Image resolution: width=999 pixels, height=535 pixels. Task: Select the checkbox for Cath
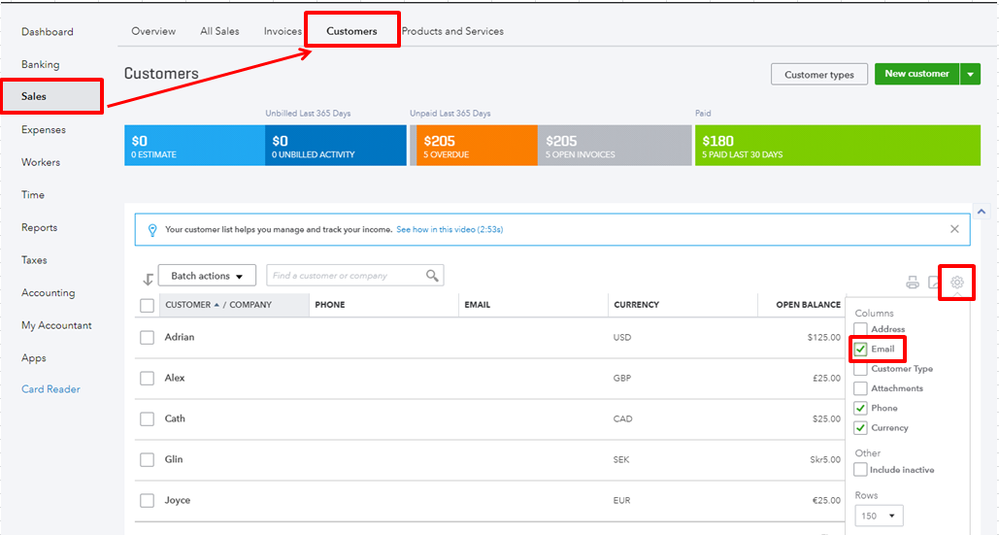tap(147, 418)
